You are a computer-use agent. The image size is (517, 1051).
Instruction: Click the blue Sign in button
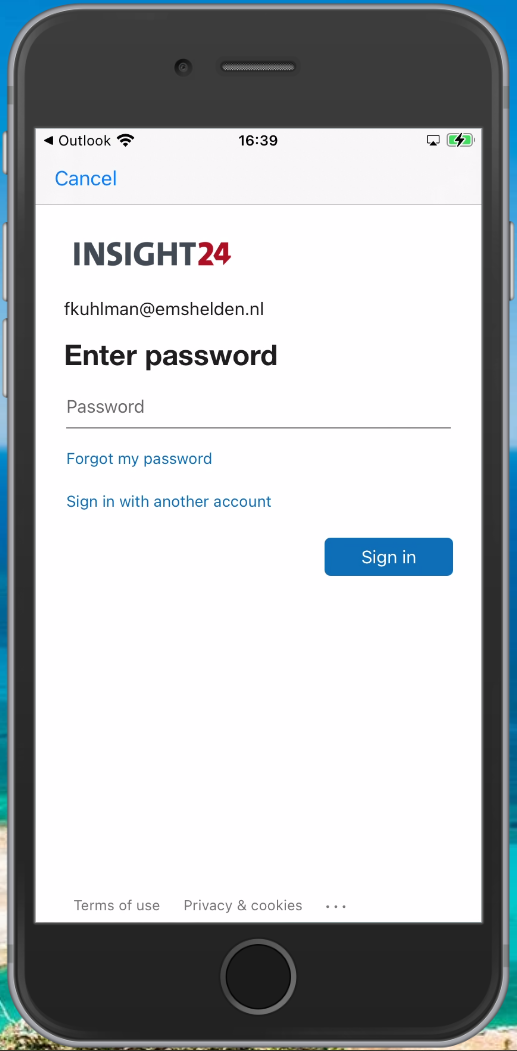click(x=389, y=557)
